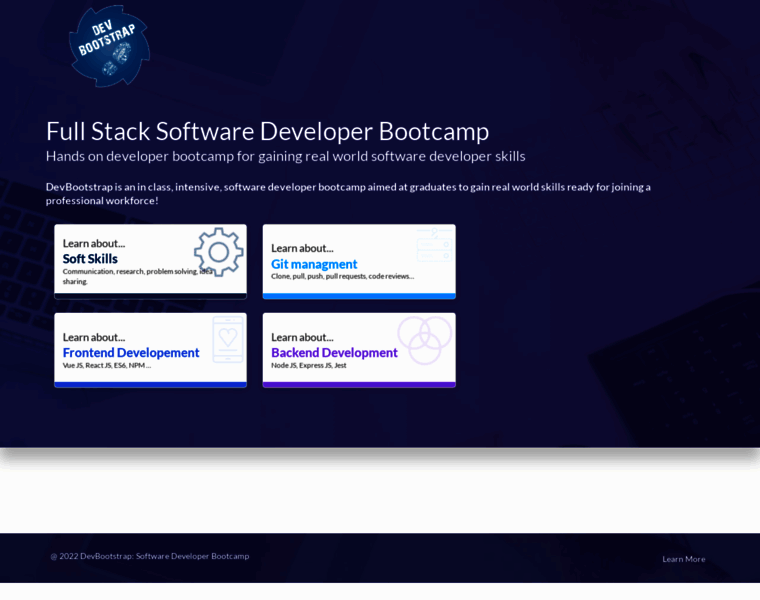Click the blue bar under Git managment card
The image size is (760, 600).
[359, 296]
